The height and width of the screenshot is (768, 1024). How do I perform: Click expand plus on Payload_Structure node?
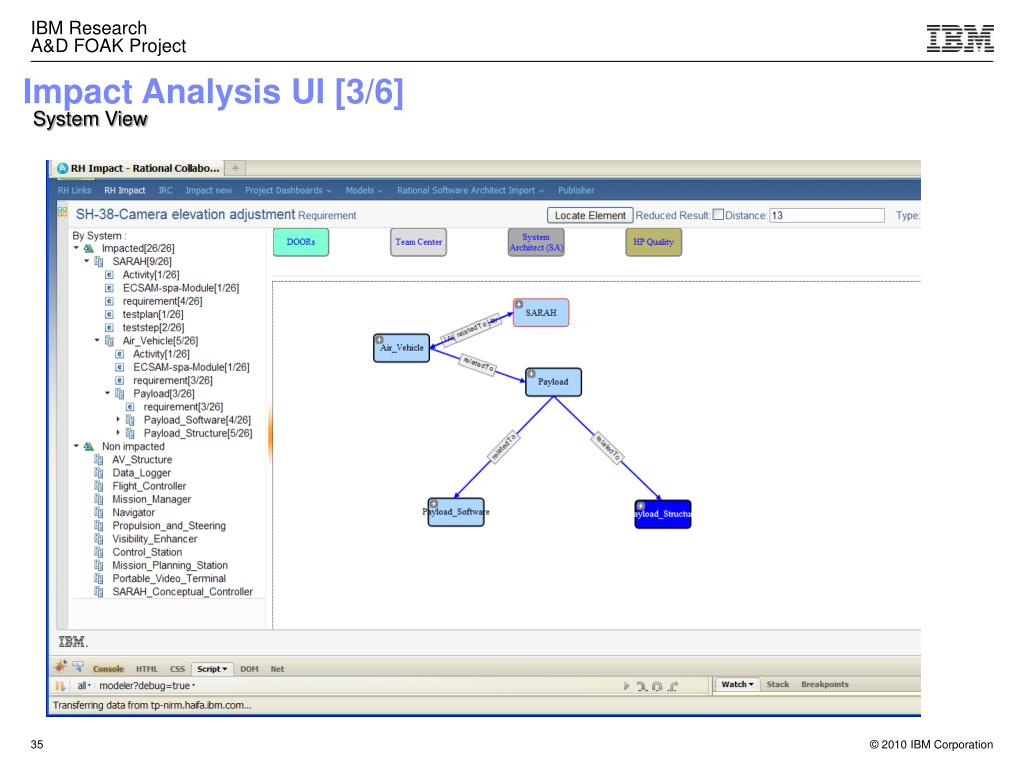[641, 505]
